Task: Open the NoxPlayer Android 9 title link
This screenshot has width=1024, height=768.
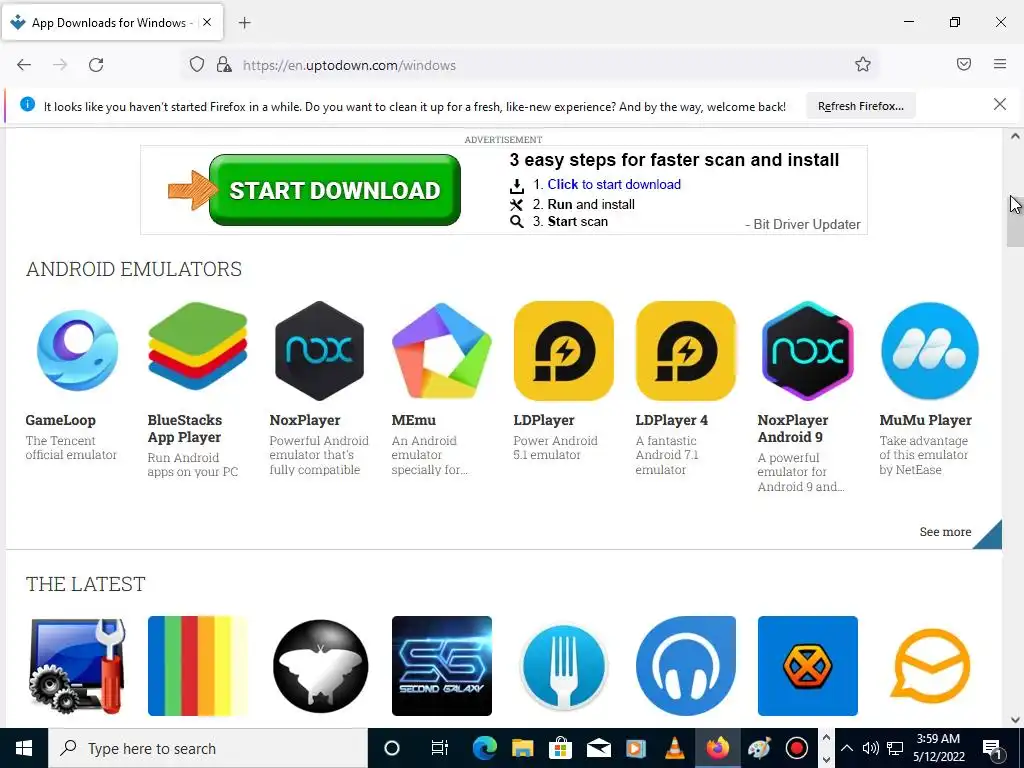Action: pos(793,428)
